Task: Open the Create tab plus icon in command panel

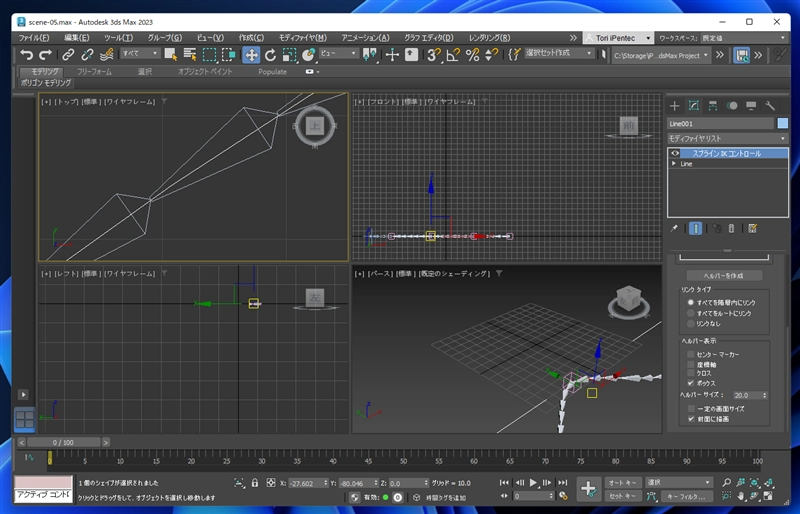Action: pos(674,106)
